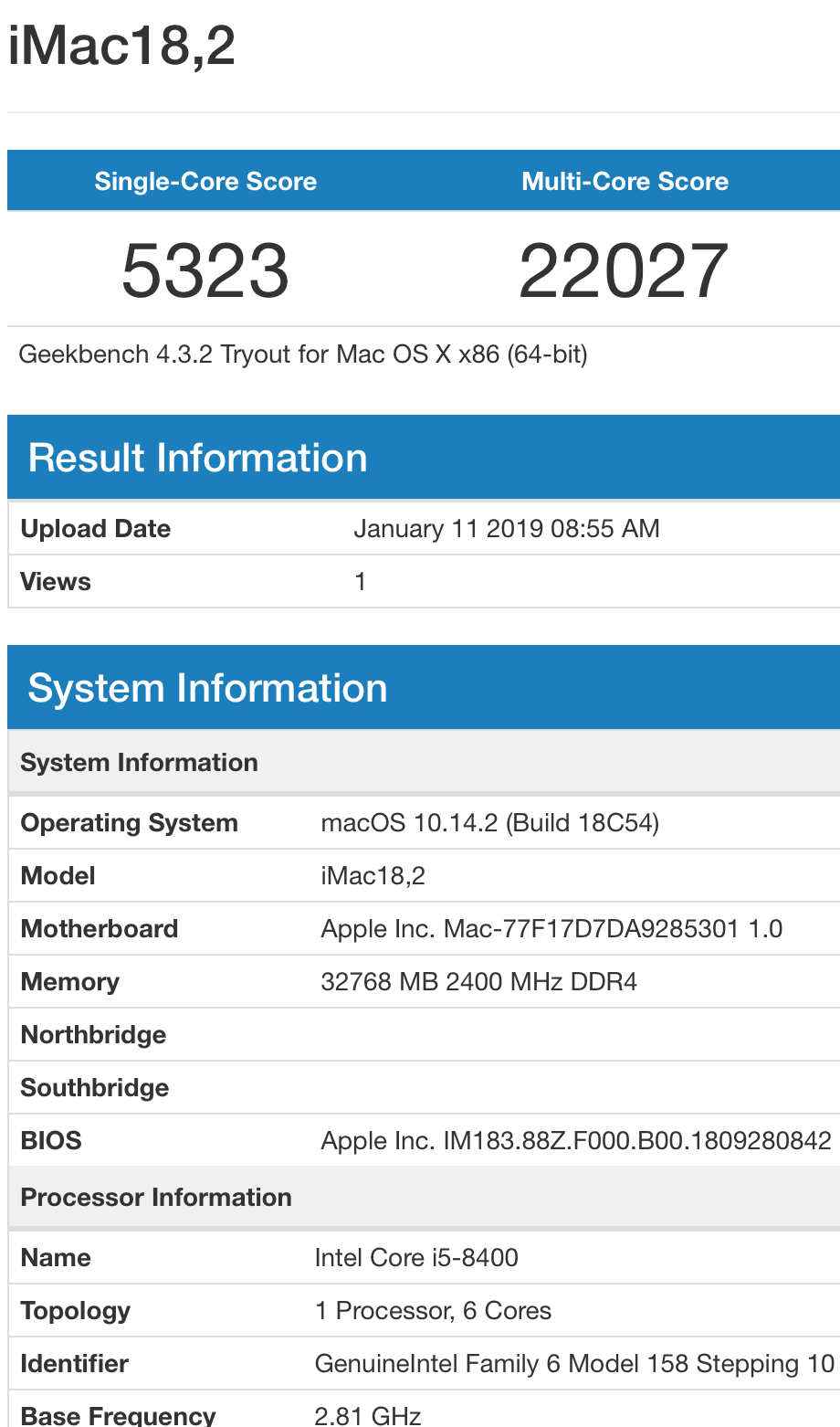Select the multi-core score value 22027
This screenshot has height=1427, width=840.
(624, 270)
